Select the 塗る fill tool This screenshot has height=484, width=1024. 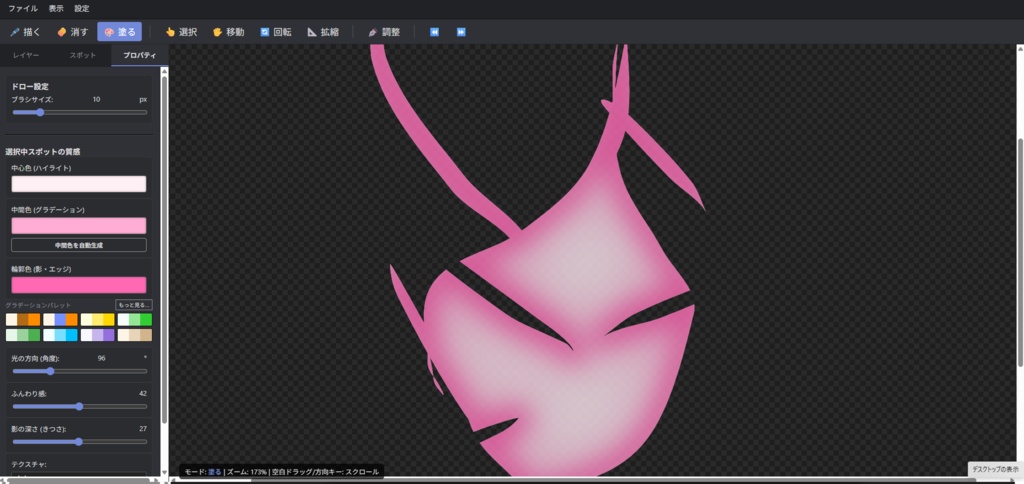[x=120, y=32]
